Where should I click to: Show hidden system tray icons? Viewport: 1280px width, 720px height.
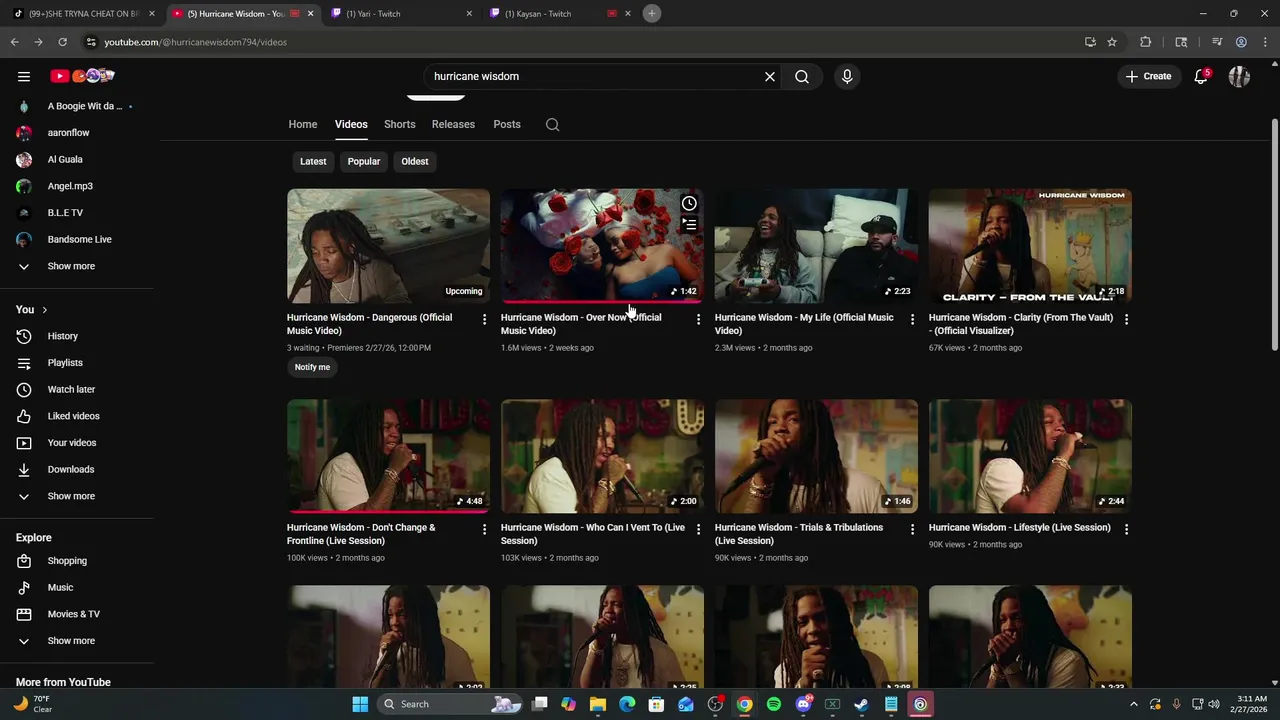[1133, 704]
